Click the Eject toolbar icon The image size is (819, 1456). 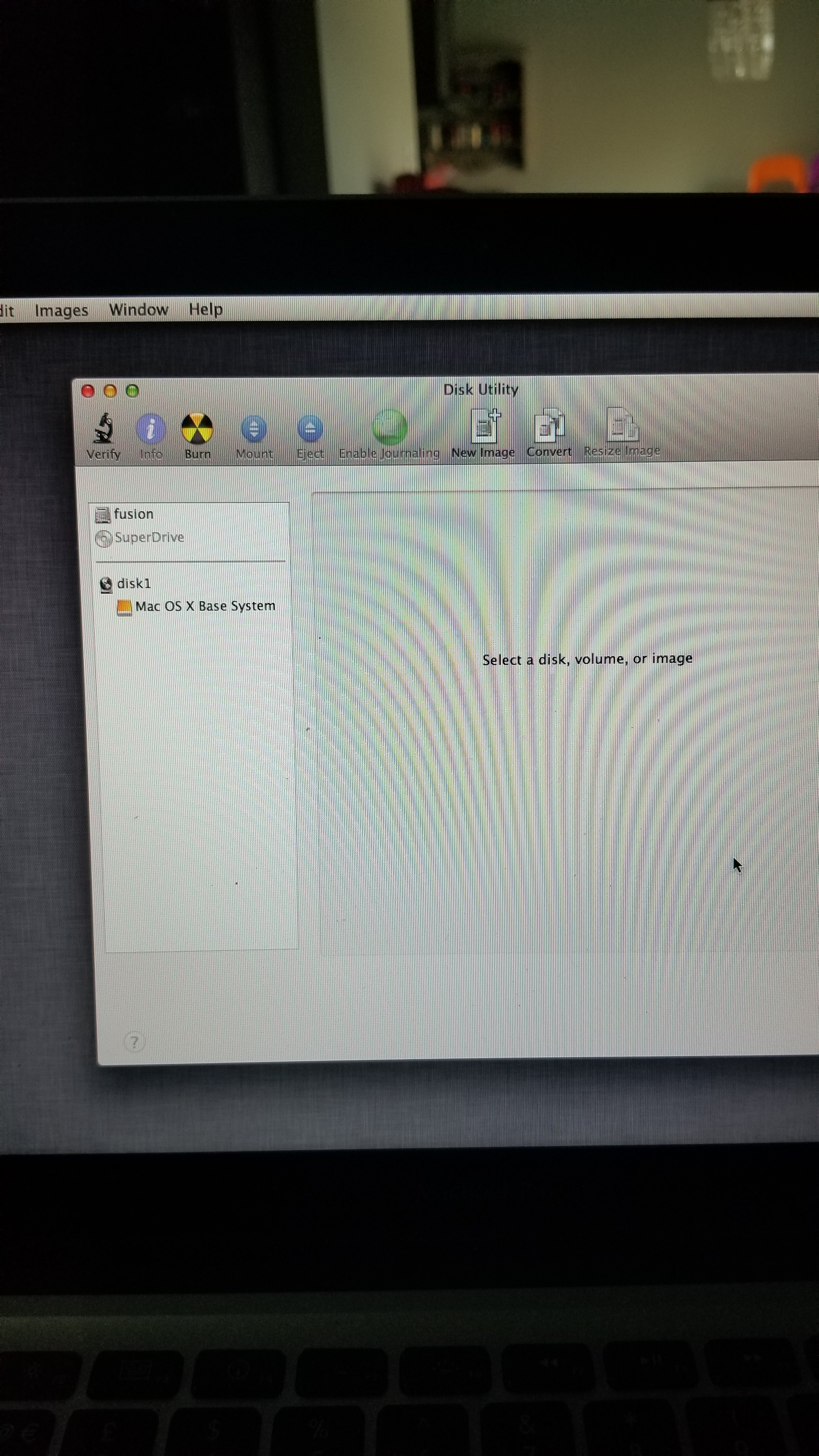(x=310, y=428)
